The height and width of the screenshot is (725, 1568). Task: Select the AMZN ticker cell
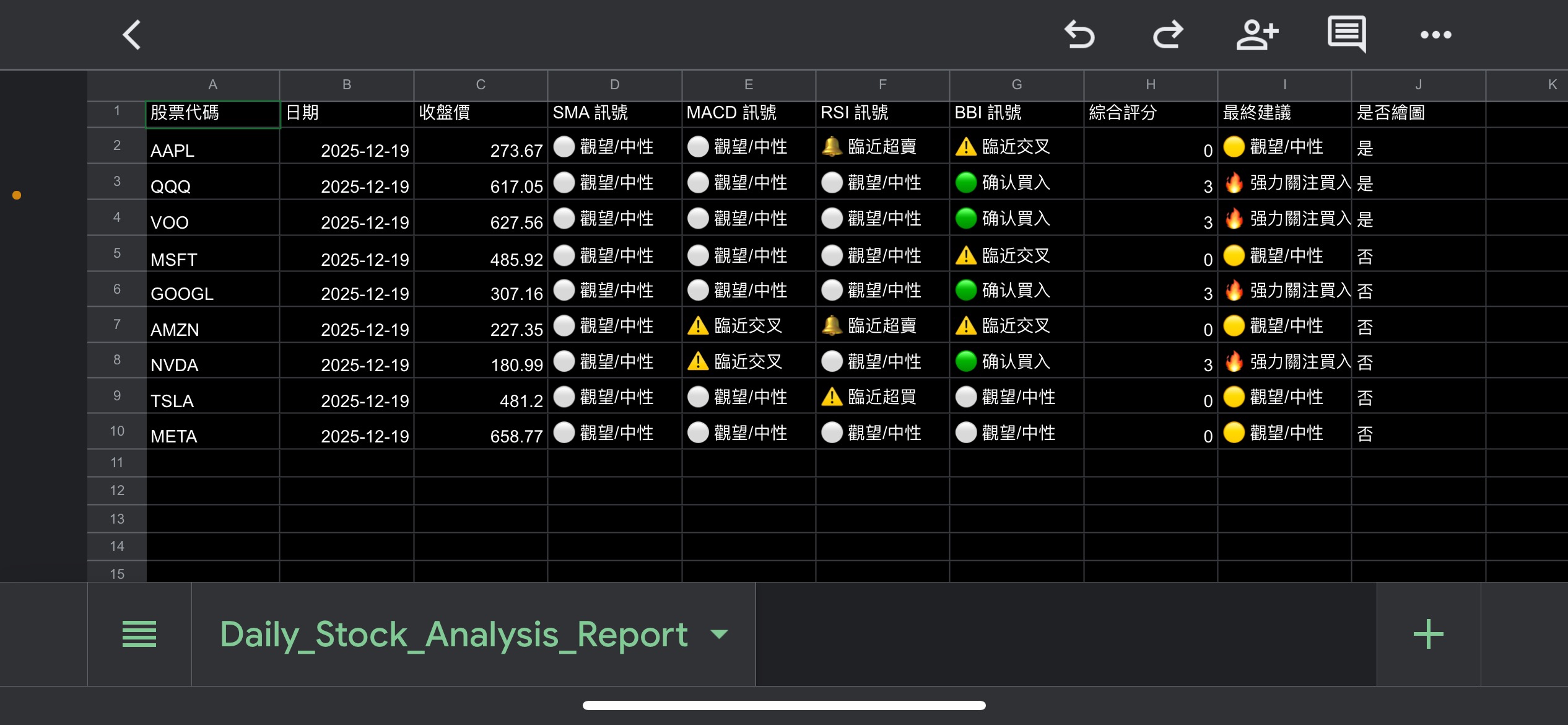[212, 325]
